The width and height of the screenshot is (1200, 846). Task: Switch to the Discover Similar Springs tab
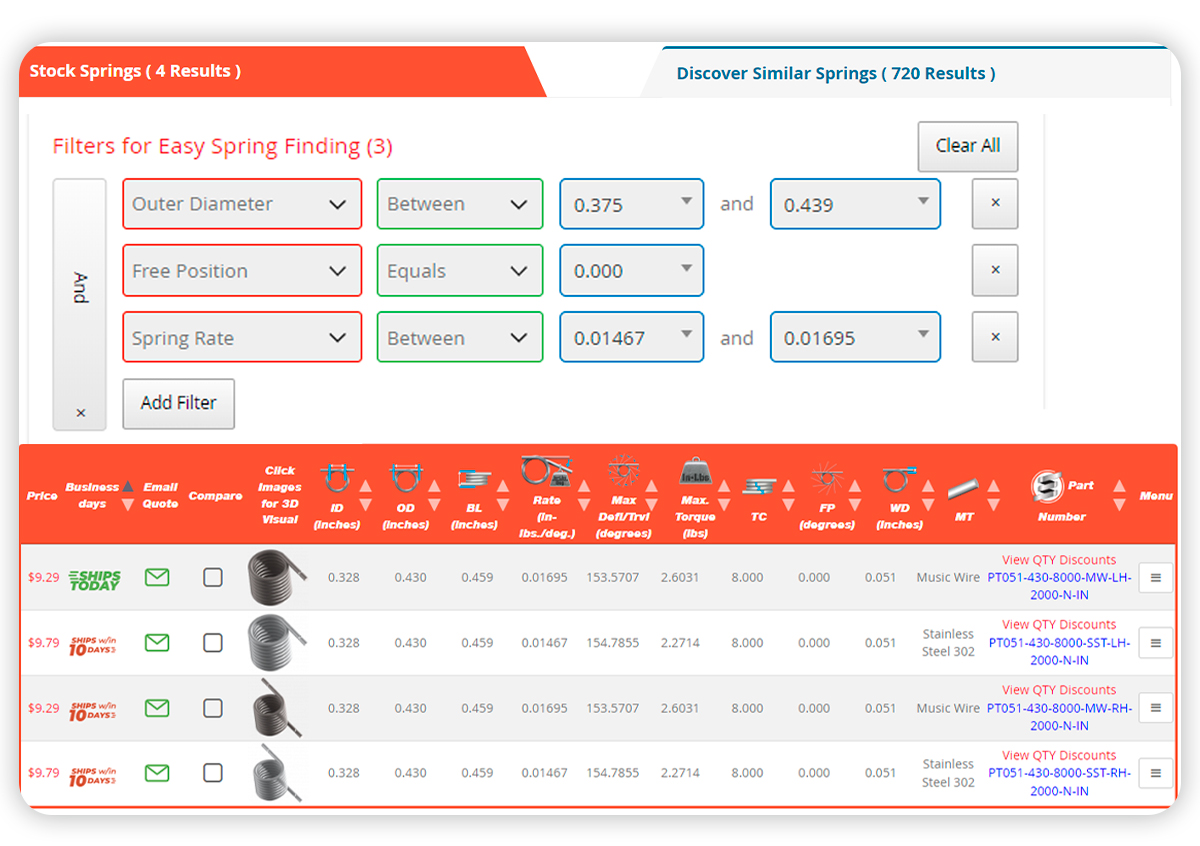click(834, 72)
